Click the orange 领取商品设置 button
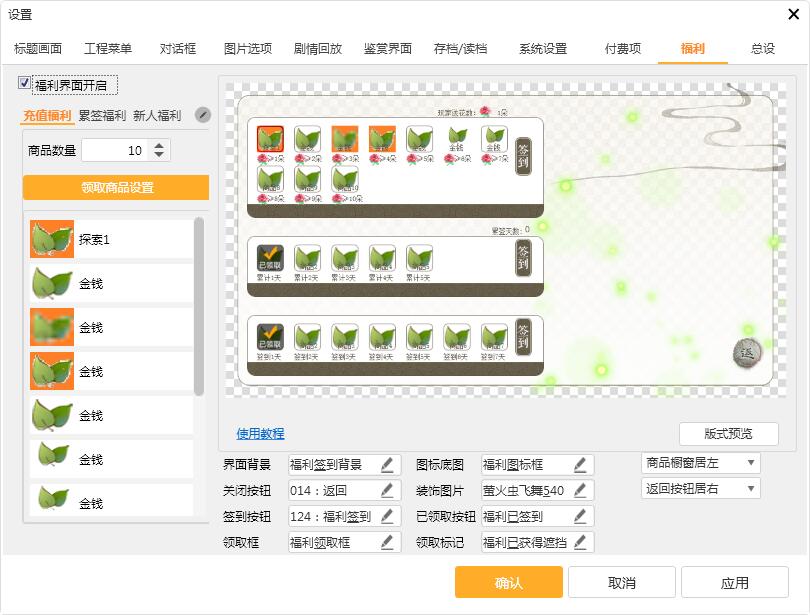The width and height of the screenshot is (810, 615). pyautogui.click(x=116, y=188)
